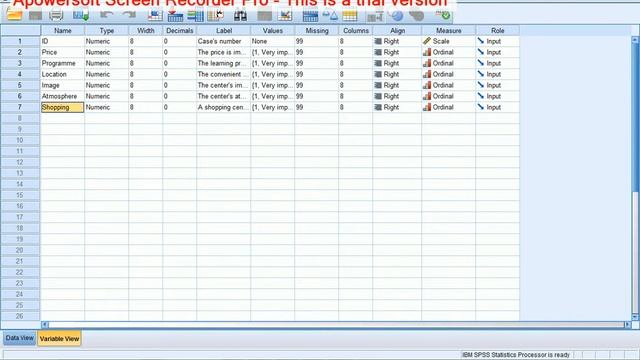Click the Scale measure cell for ID

tap(449, 41)
